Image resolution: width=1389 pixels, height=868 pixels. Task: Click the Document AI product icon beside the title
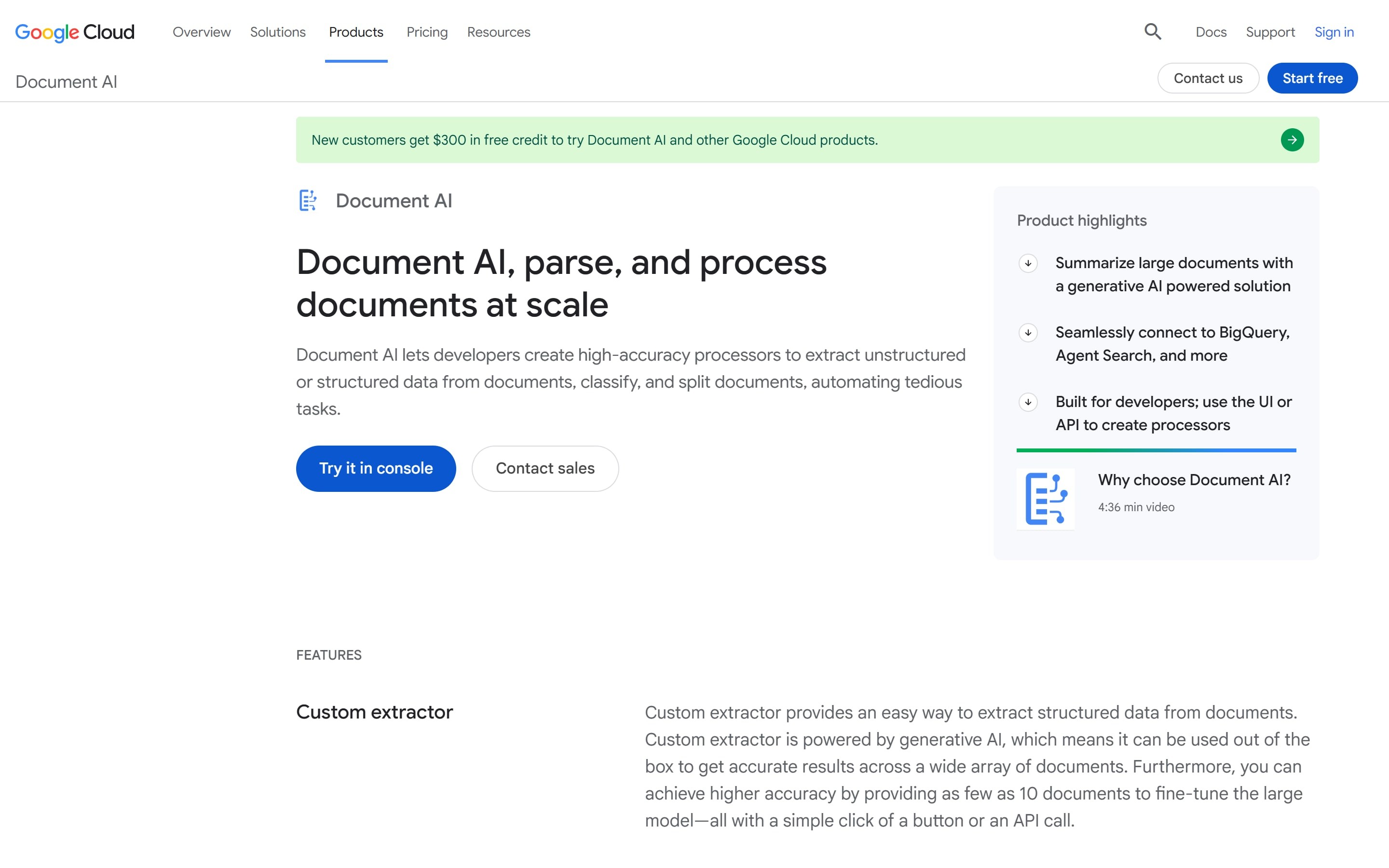308,200
